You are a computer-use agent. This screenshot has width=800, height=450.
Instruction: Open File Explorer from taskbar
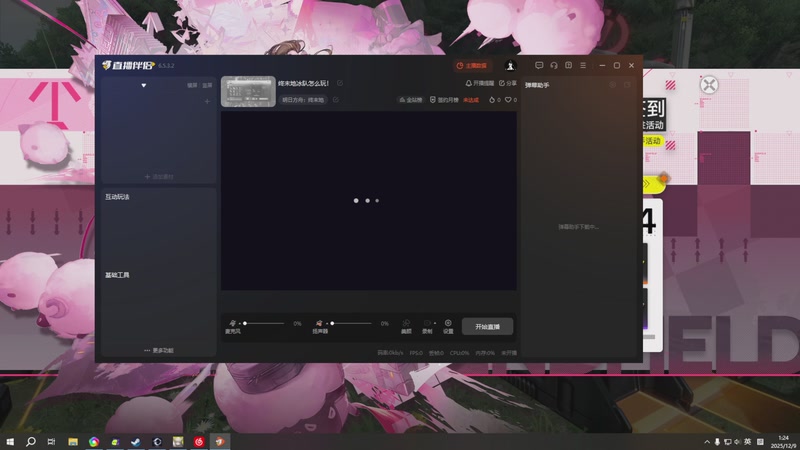(73, 442)
